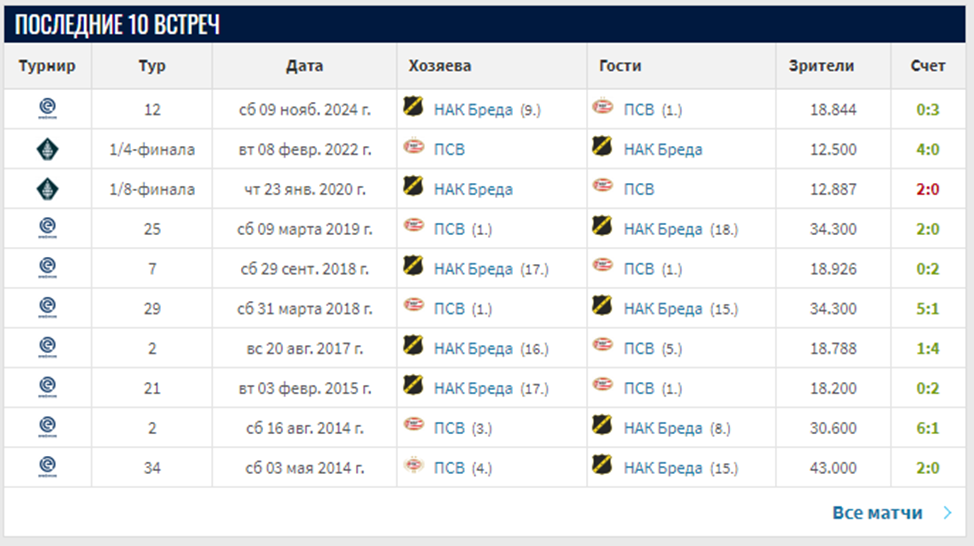Click the cup tournament icon in the 1/8-финала row
974x546 pixels.
coord(46,189)
